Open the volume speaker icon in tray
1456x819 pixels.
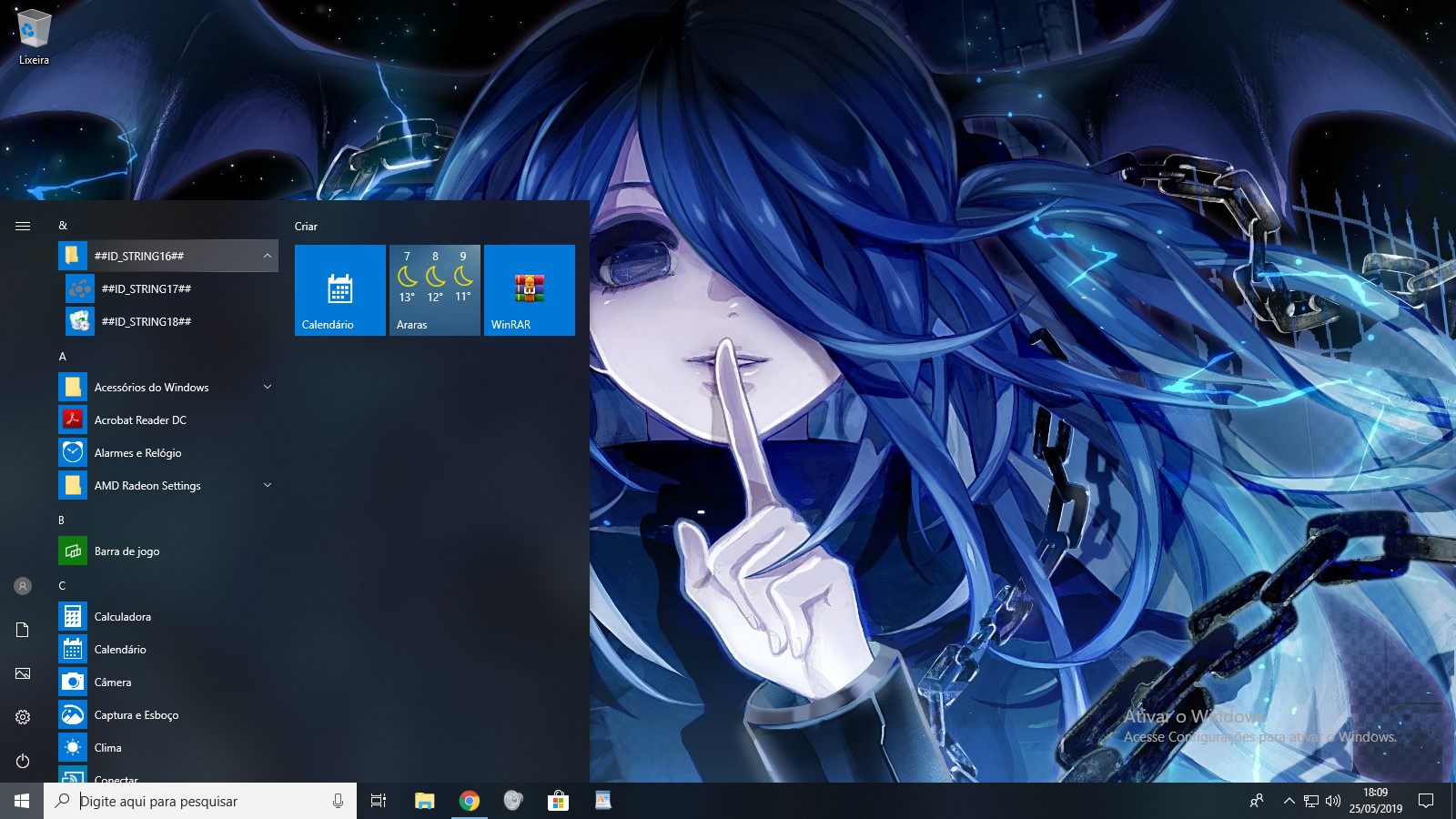pos(1333,801)
